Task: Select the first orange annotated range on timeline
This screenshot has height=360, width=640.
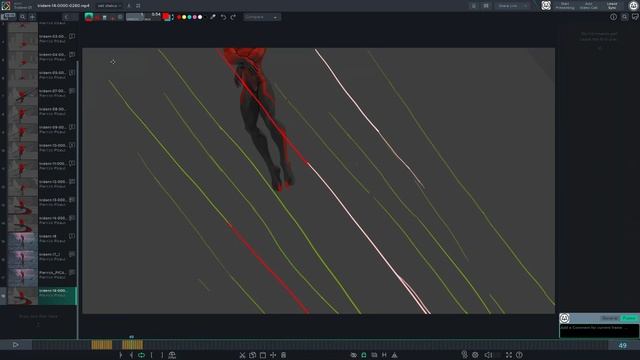Action: coord(102,345)
